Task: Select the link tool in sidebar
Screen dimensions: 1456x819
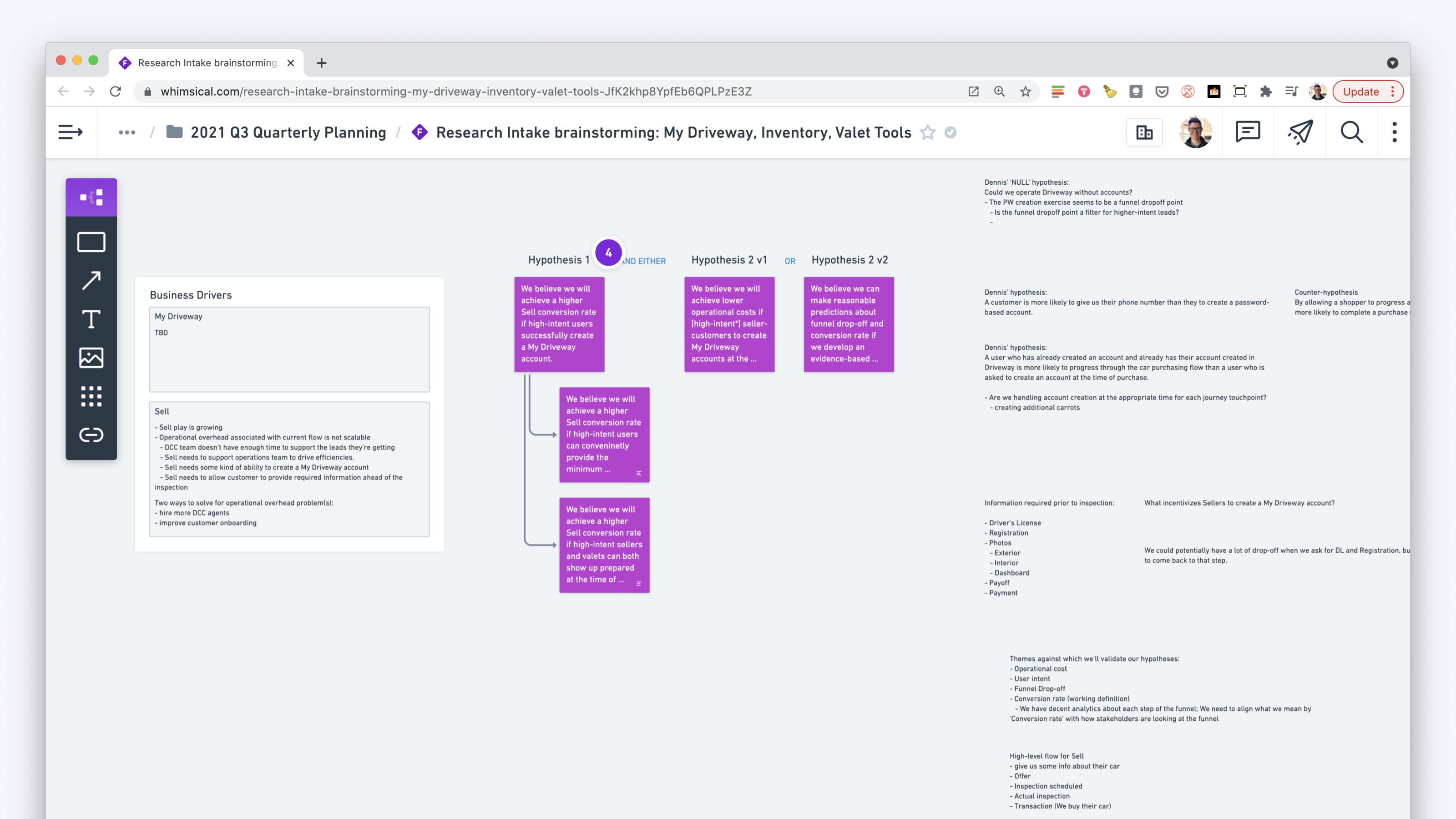Action: (91, 435)
